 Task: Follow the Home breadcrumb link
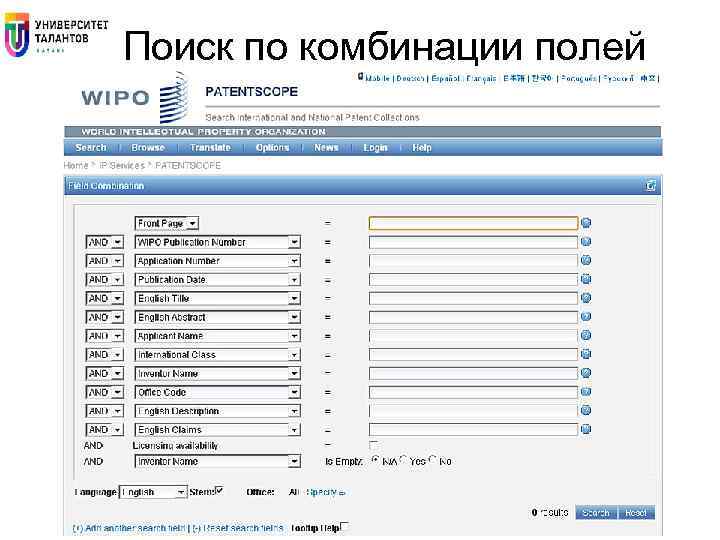[76, 165]
